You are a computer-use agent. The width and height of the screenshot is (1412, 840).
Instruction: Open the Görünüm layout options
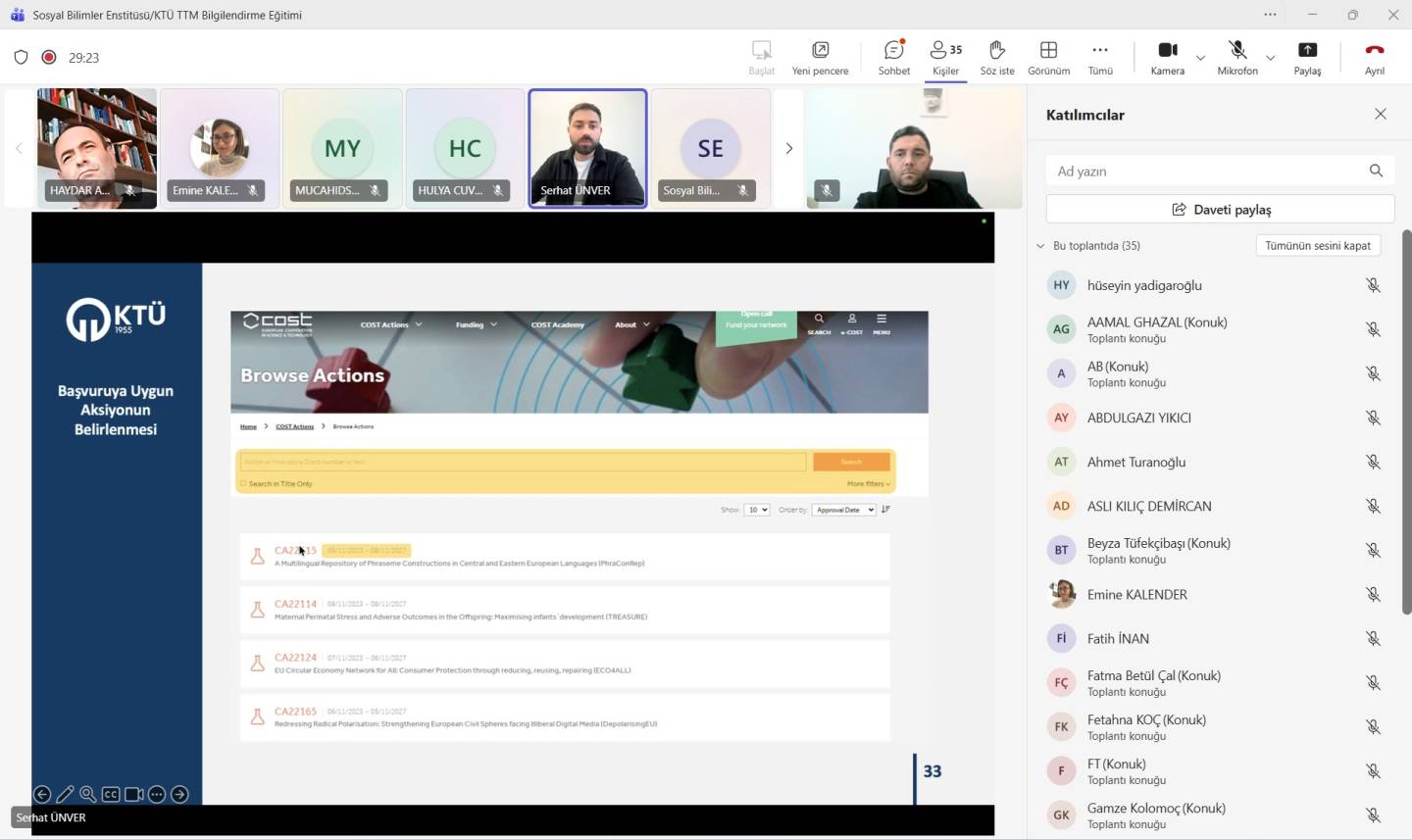click(1048, 57)
